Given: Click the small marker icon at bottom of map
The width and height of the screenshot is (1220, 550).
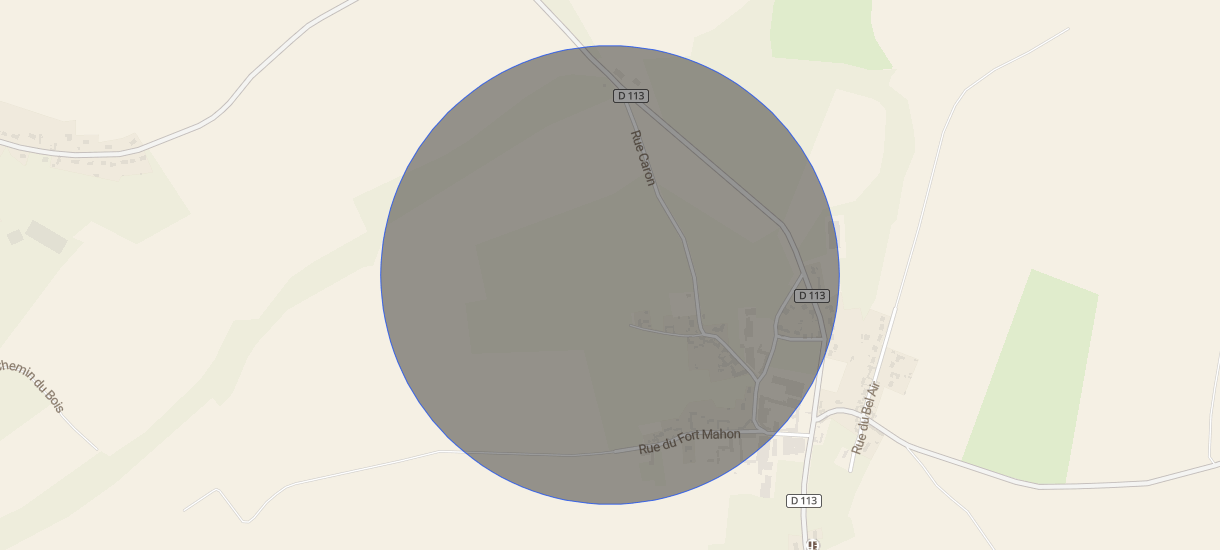Looking at the screenshot, I should tap(813, 545).
